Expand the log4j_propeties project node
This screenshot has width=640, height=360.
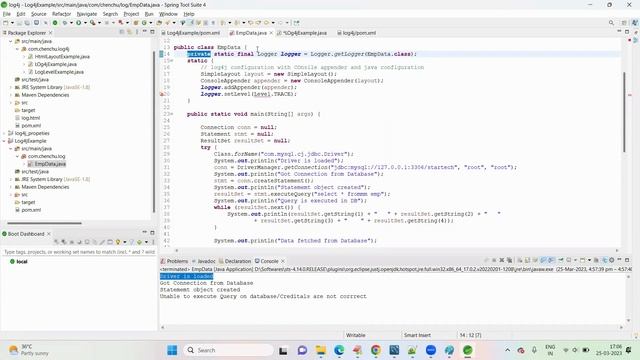(x=4, y=133)
